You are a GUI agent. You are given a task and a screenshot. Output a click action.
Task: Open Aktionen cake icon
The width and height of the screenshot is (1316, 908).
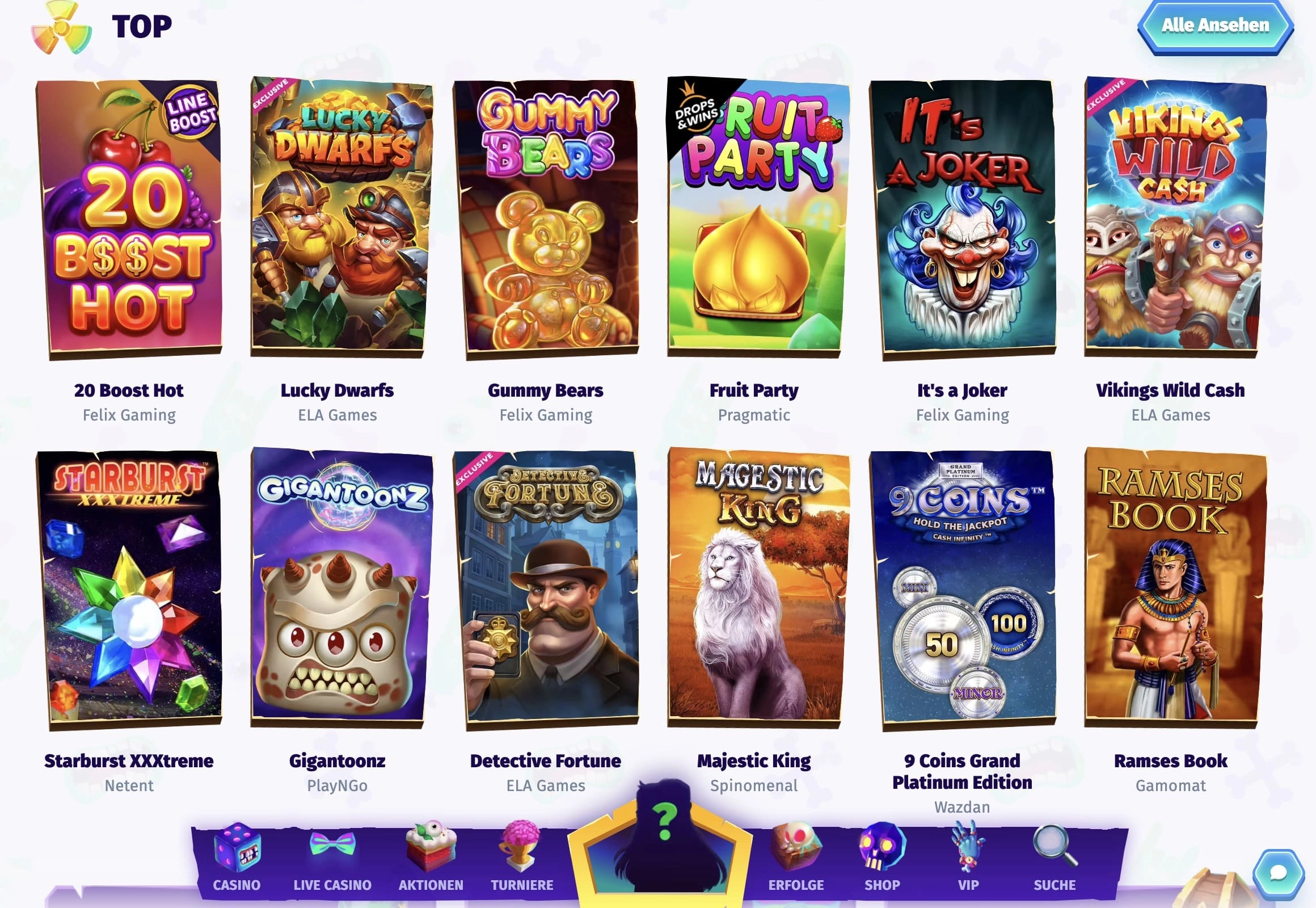pos(431,846)
